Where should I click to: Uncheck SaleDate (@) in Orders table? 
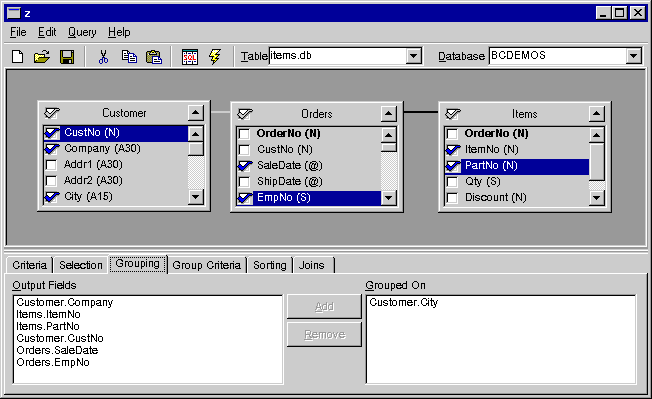point(245,166)
